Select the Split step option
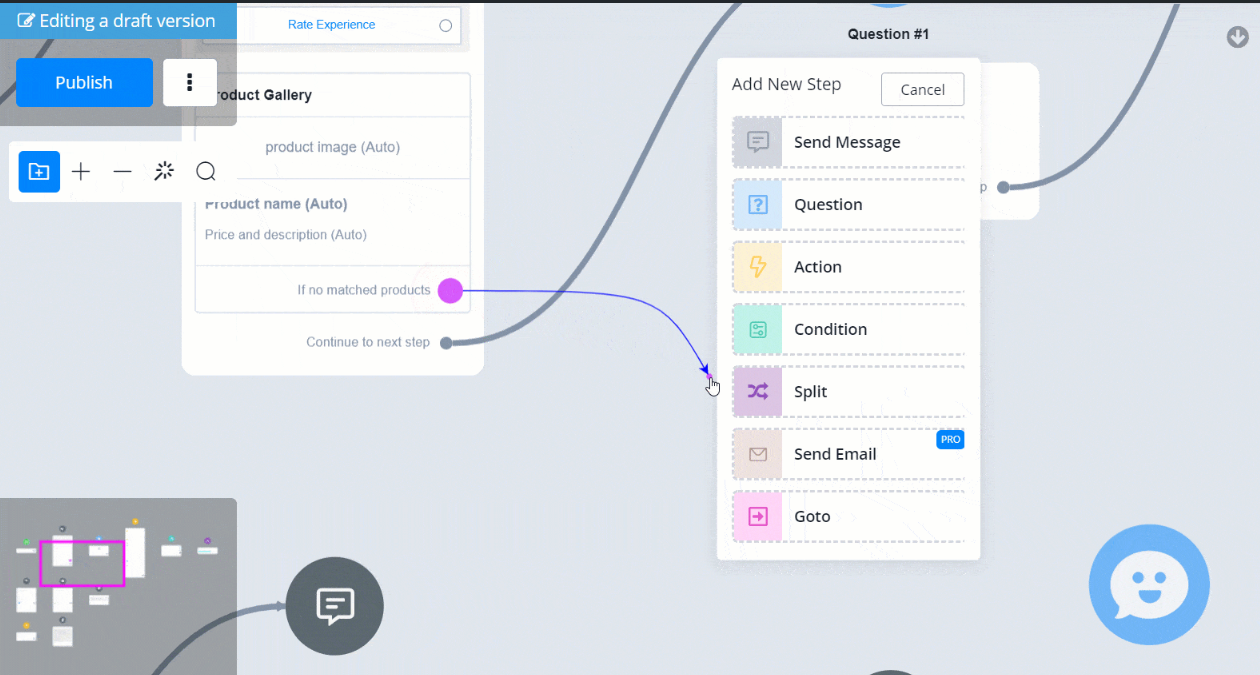The height and width of the screenshot is (675, 1260). point(848,392)
